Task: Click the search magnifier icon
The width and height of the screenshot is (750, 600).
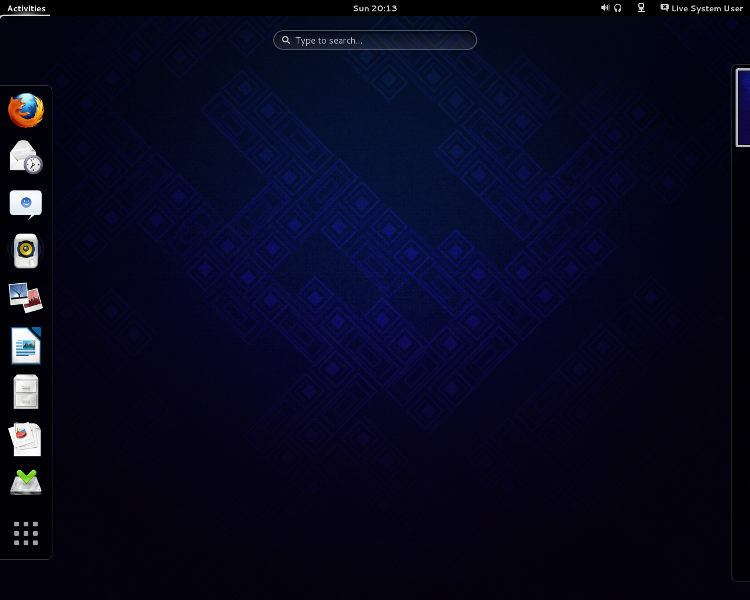Action: [286, 40]
